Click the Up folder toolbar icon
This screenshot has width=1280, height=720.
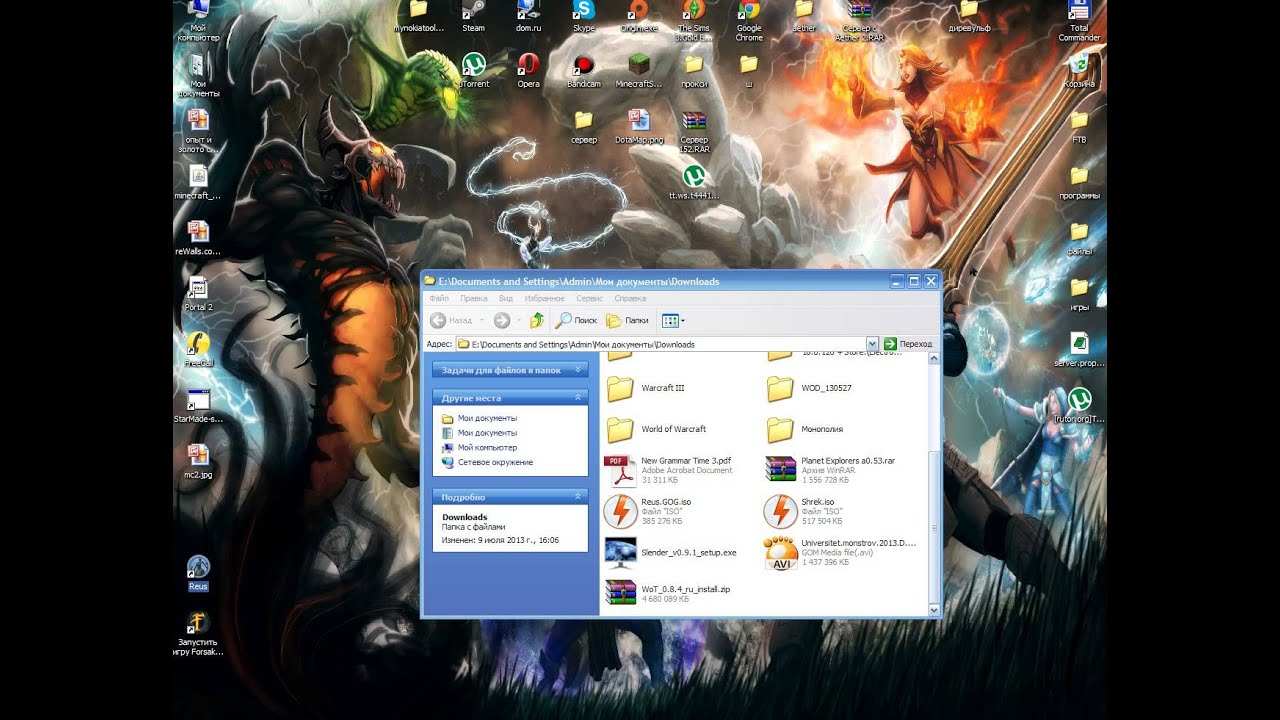coord(537,320)
